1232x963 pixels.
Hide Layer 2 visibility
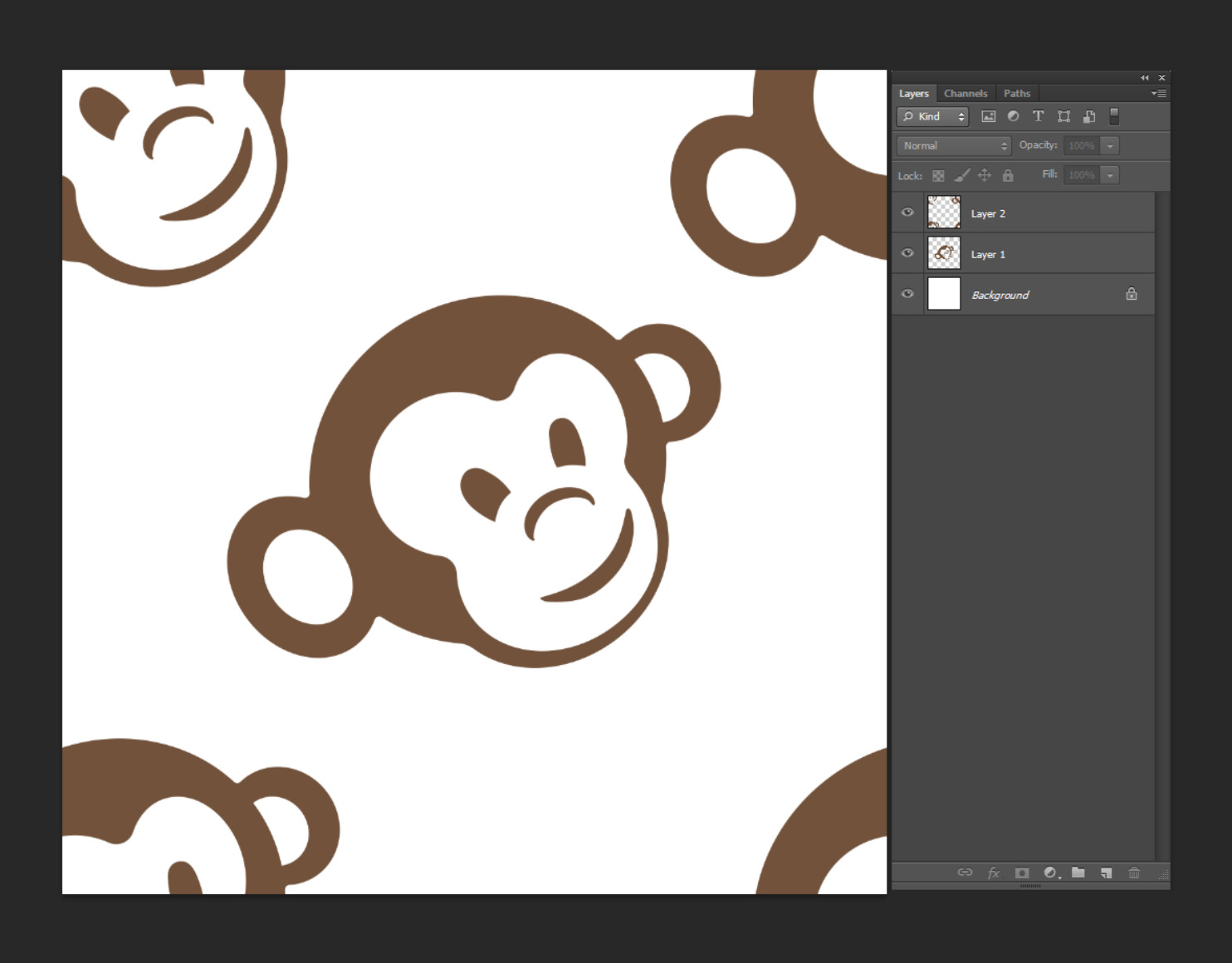907,213
